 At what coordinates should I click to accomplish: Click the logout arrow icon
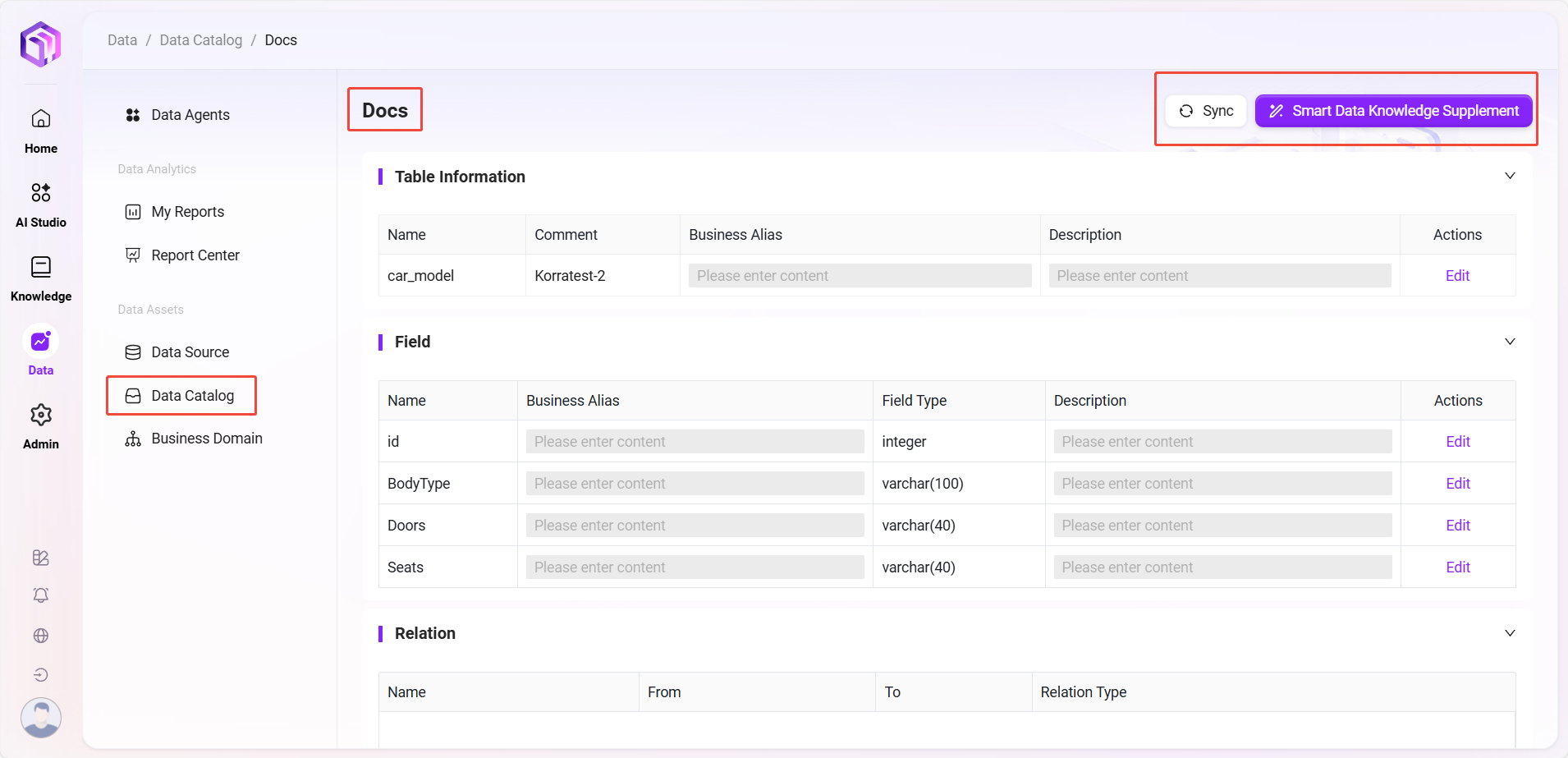41,675
